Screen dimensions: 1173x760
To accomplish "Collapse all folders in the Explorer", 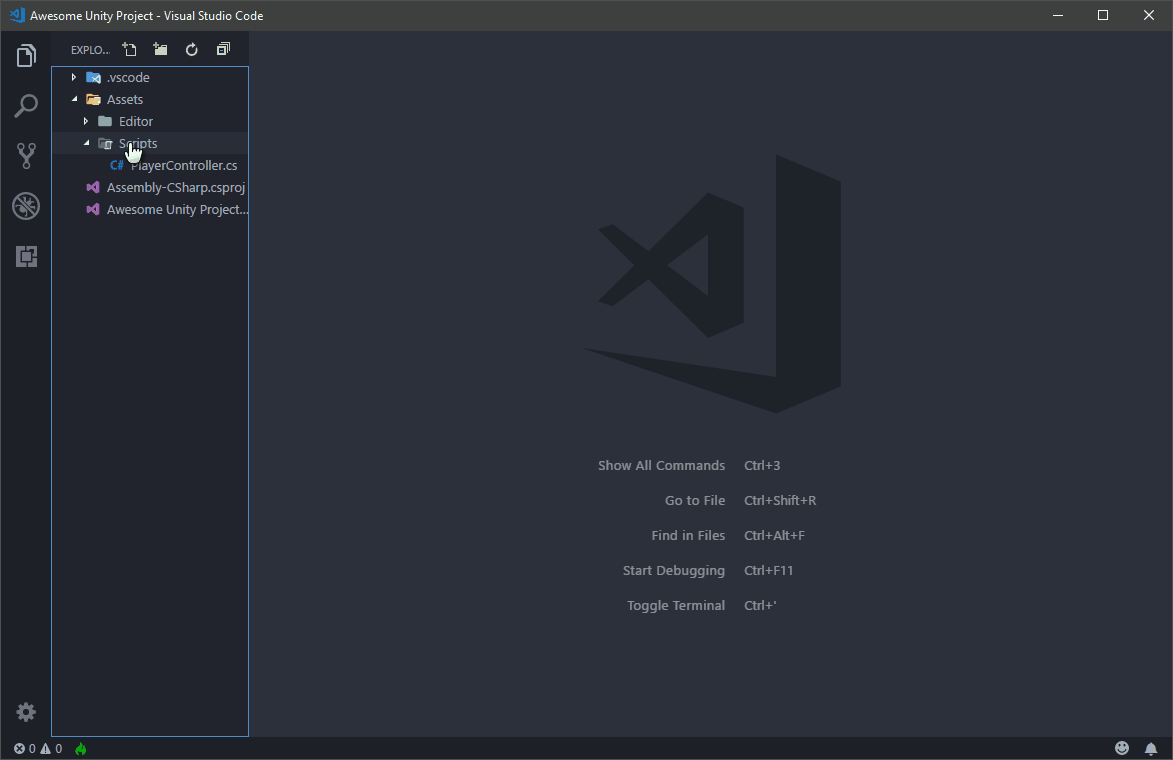I will 223,48.
